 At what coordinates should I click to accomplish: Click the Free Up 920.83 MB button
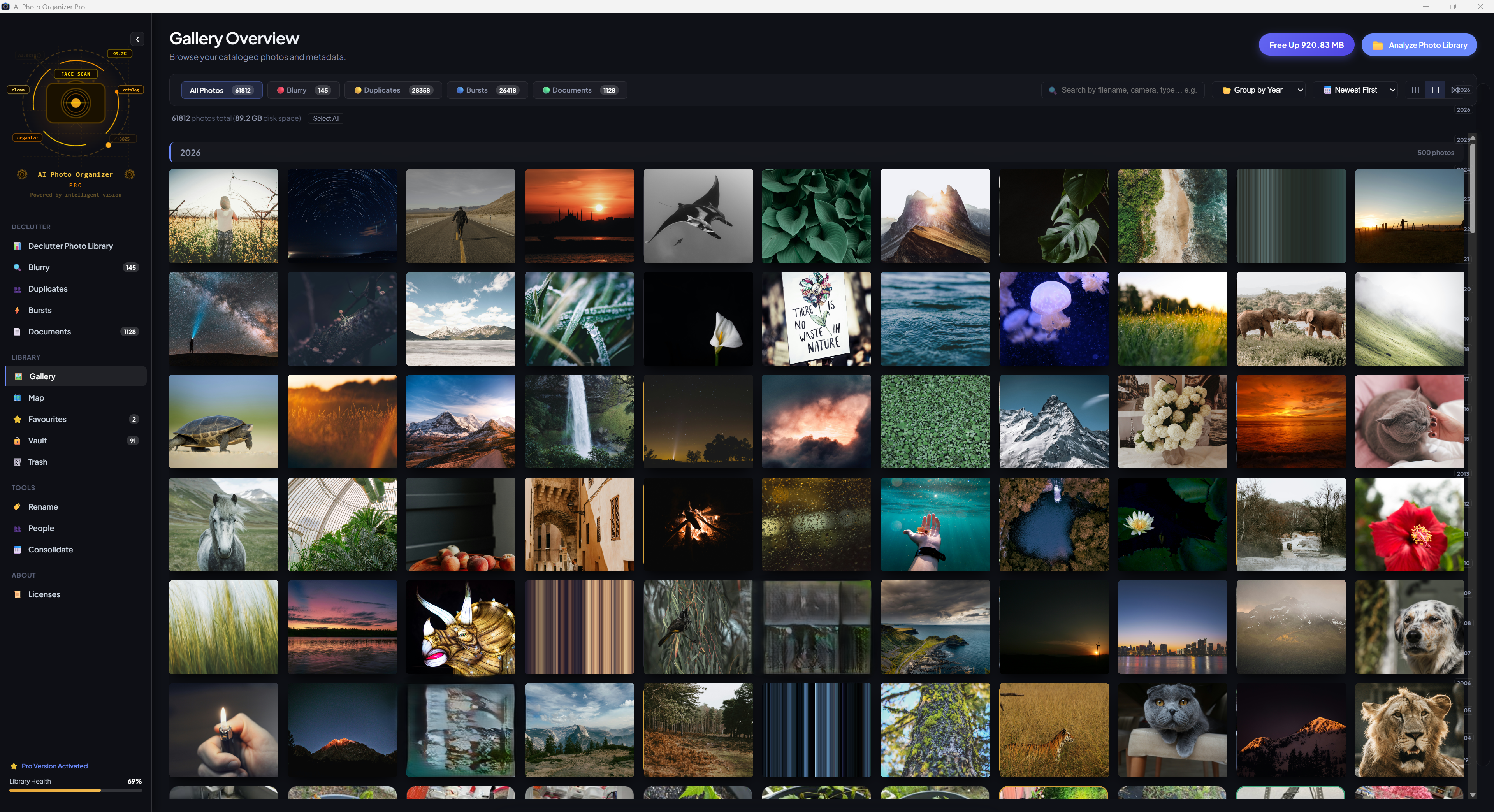click(x=1306, y=45)
